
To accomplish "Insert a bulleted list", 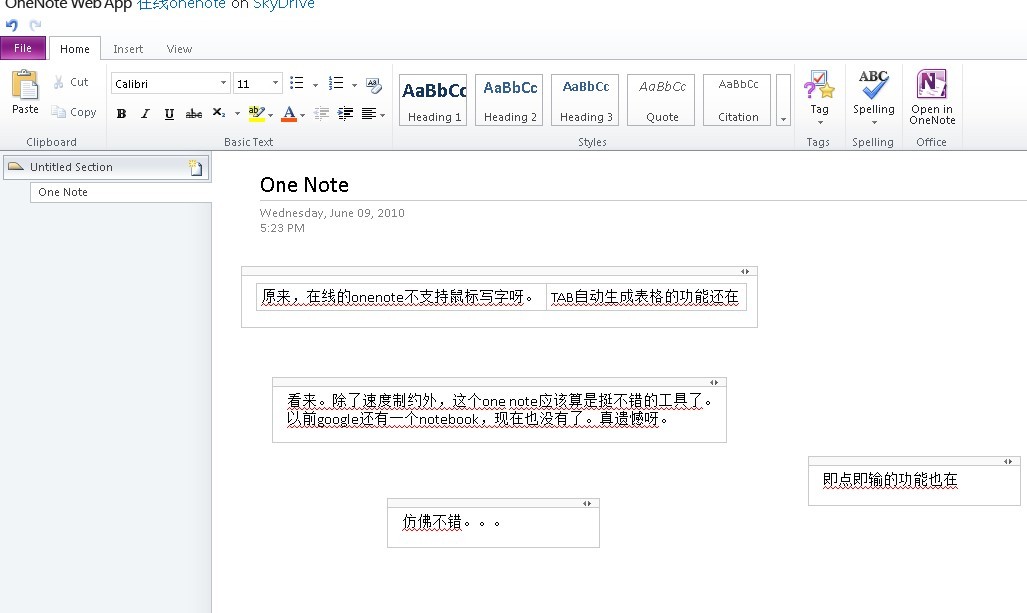I will [297, 83].
